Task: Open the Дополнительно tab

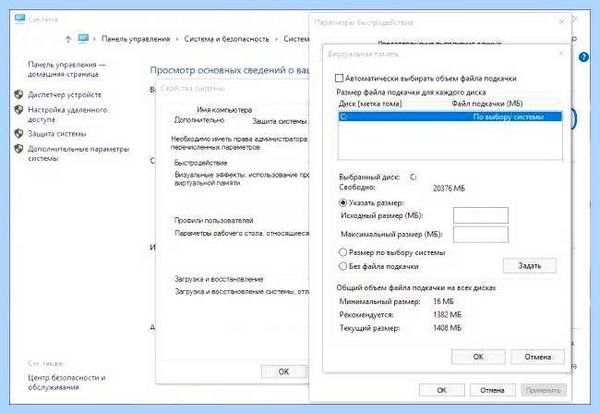Action: 199,120
